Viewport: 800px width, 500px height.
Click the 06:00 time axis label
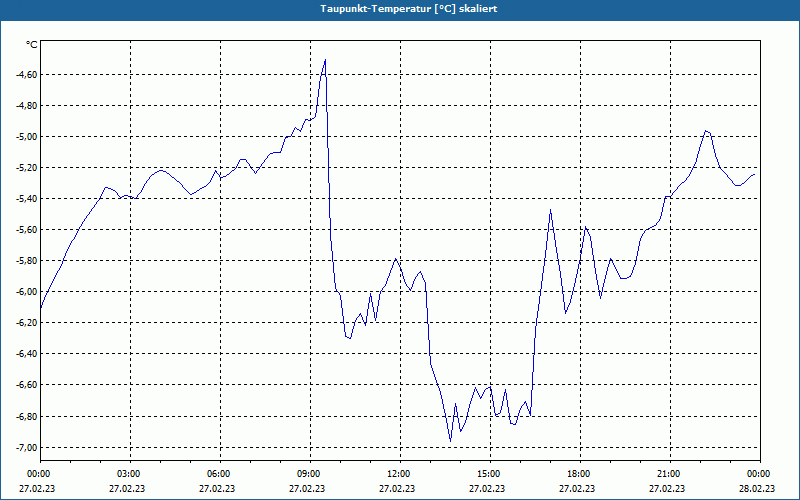pyautogui.click(x=217, y=474)
